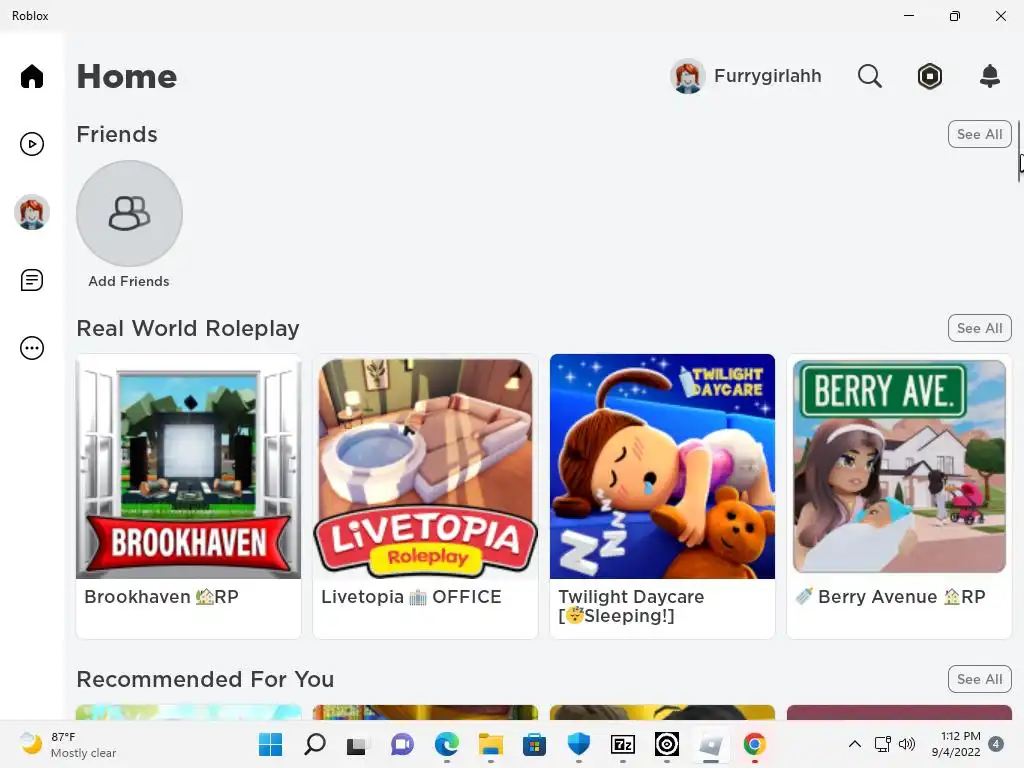The image size is (1024, 768).
Task: Open the clock and date flyout
Action: pyautogui.click(x=956, y=744)
